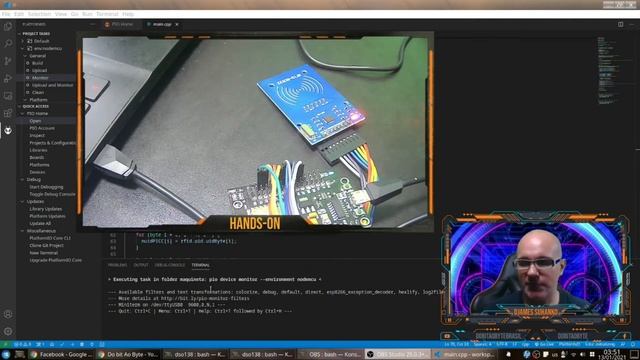Open the Accounts icon in activity bar
Screen dimensions: 640x360
pos(8,314)
